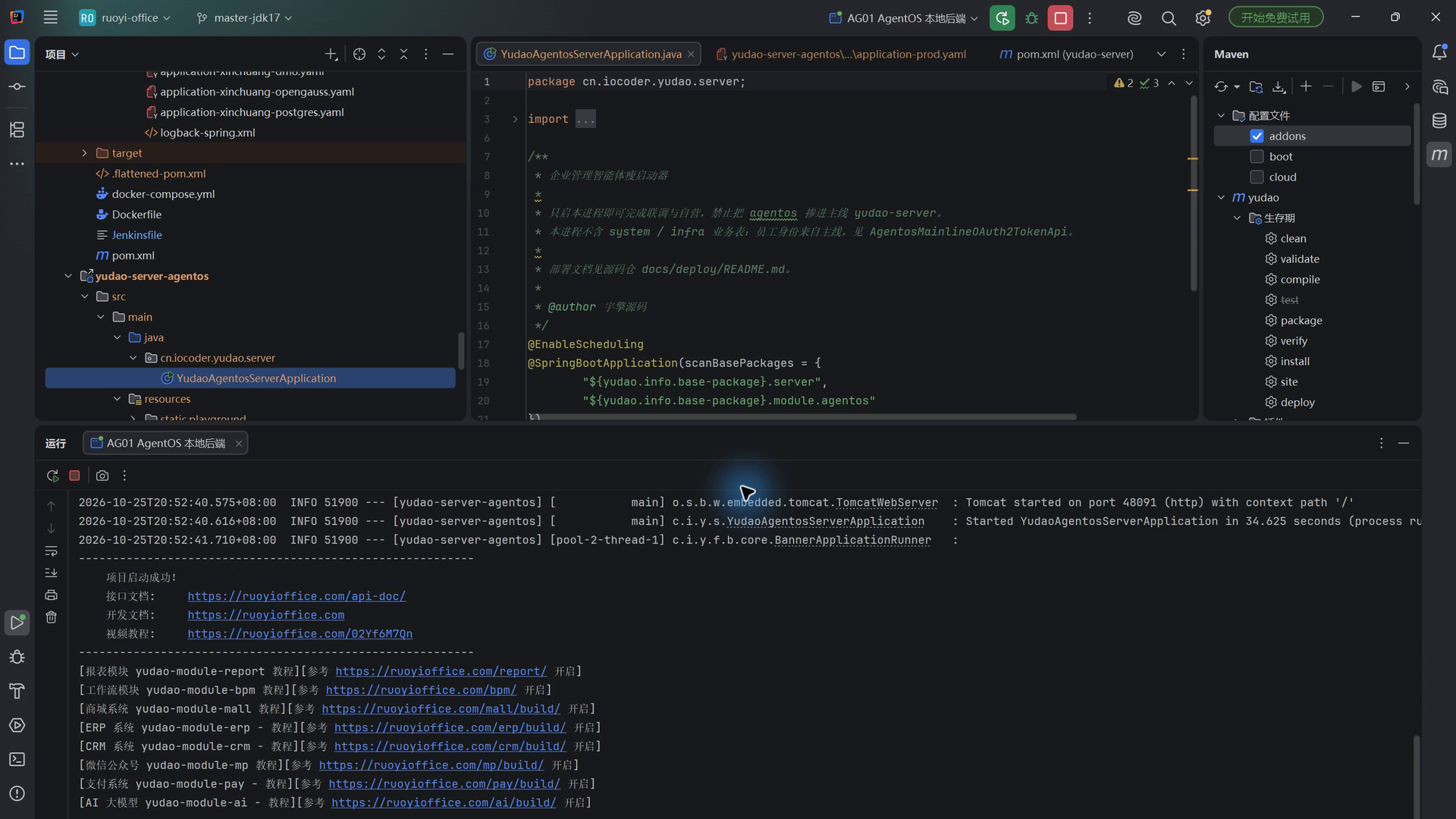Click the editor horizontal scrollbar
Viewport: 1456px width, 819px height.
tap(802, 416)
